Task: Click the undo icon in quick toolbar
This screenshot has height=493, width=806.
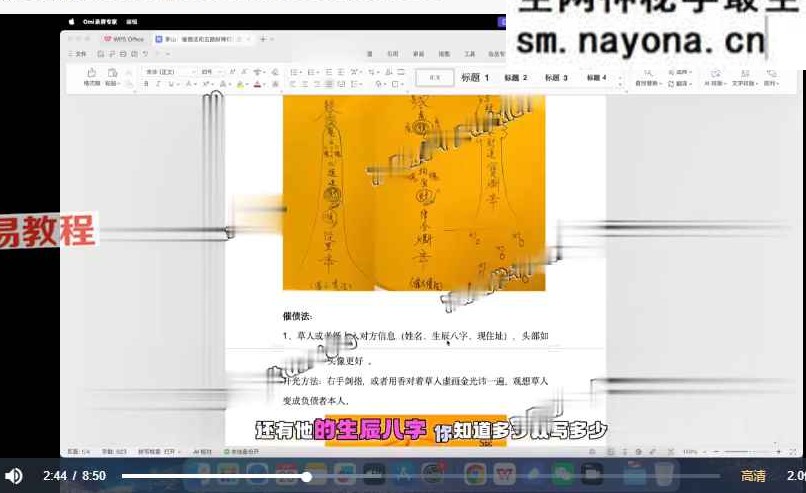Action: point(145,53)
